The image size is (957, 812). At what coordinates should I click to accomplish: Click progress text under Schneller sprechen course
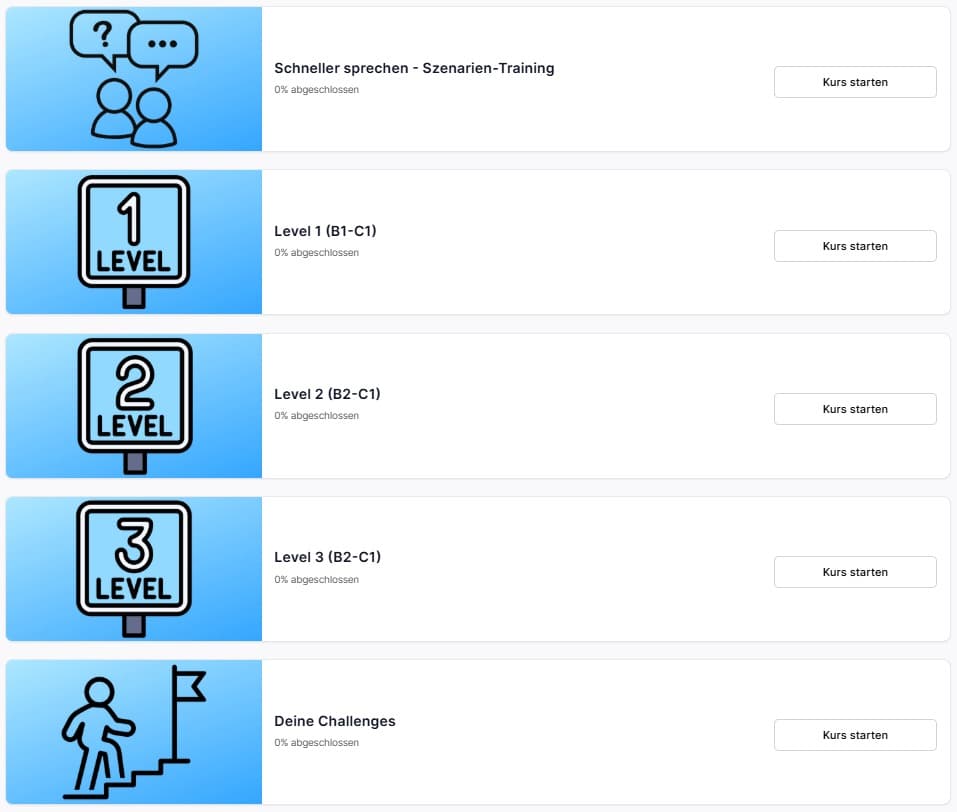tap(316, 90)
